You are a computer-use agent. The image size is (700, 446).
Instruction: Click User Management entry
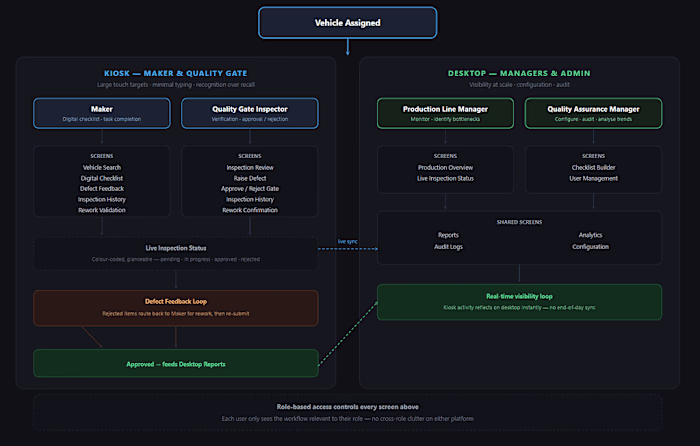pos(593,178)
